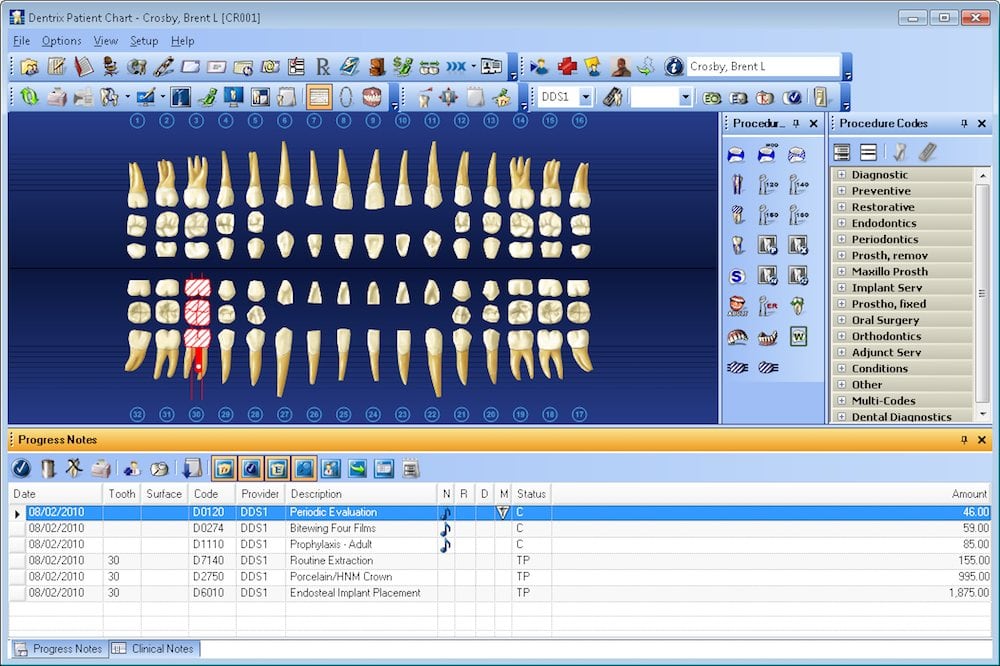Click the trash can icon in Progress Notes toolbar

48,469
